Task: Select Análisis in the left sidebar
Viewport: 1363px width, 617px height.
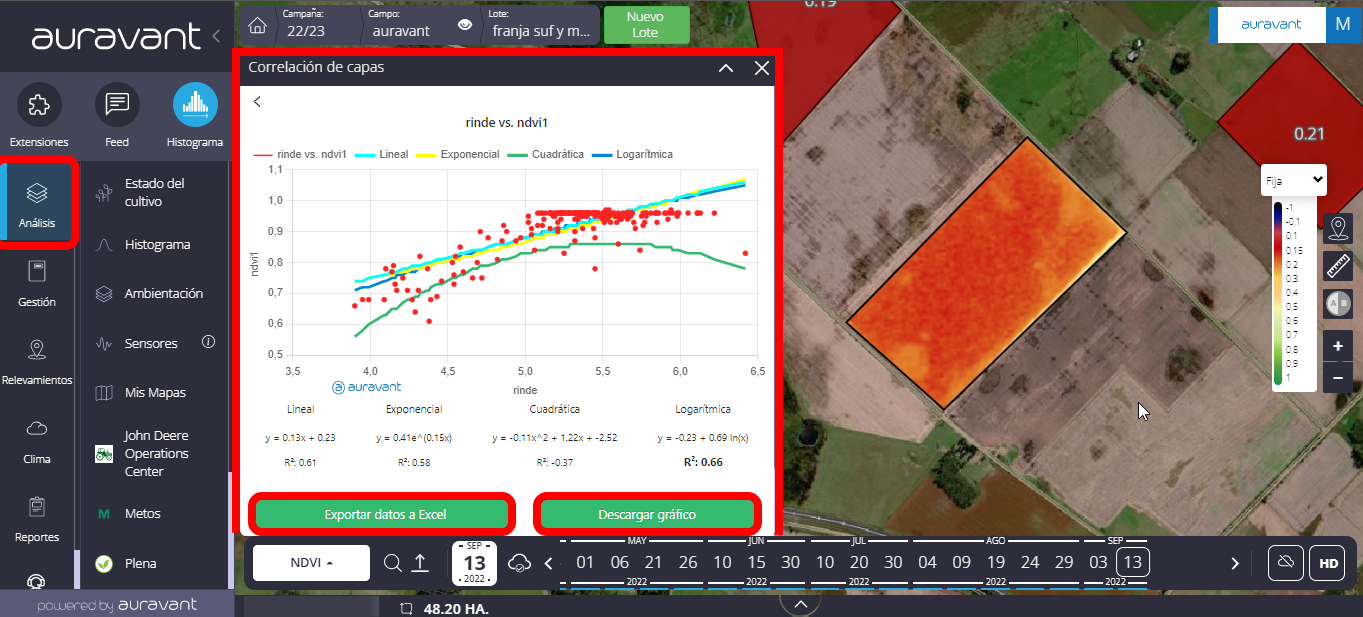Action: [37, 202]
